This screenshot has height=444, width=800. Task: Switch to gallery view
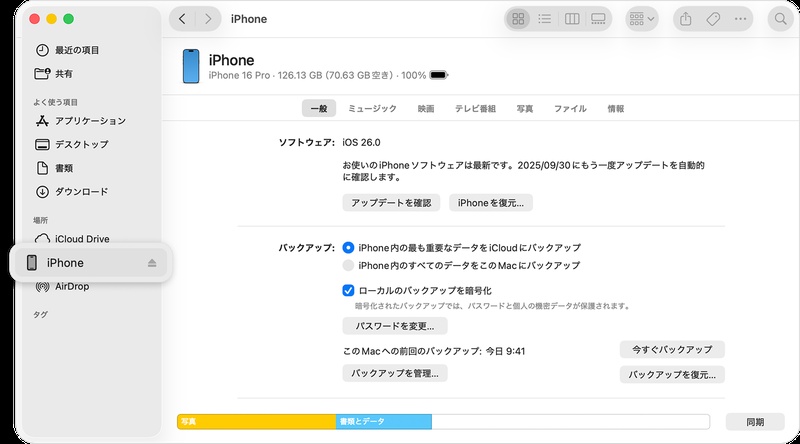[598, 19]
